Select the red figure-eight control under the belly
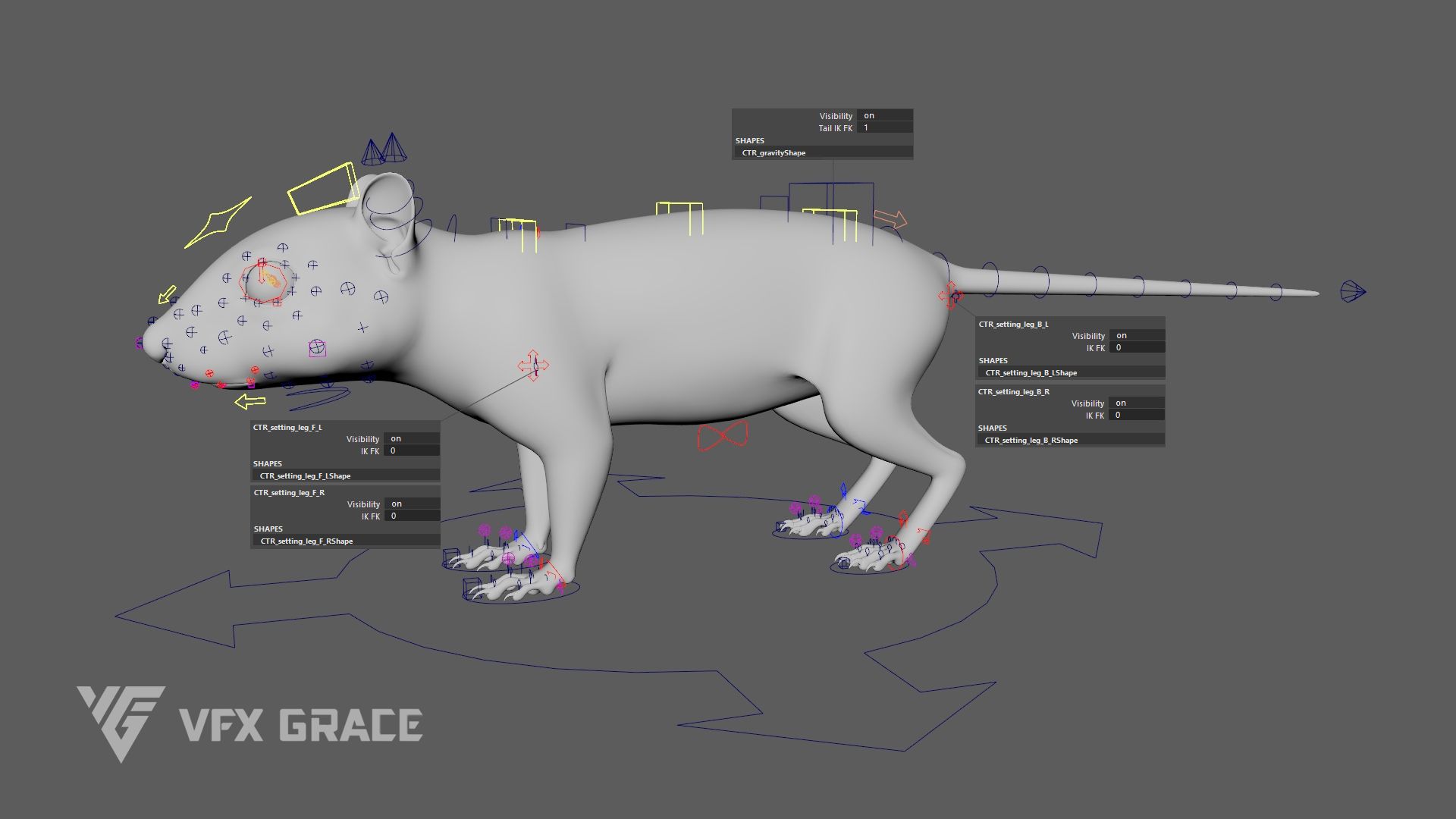 [723, 436]
